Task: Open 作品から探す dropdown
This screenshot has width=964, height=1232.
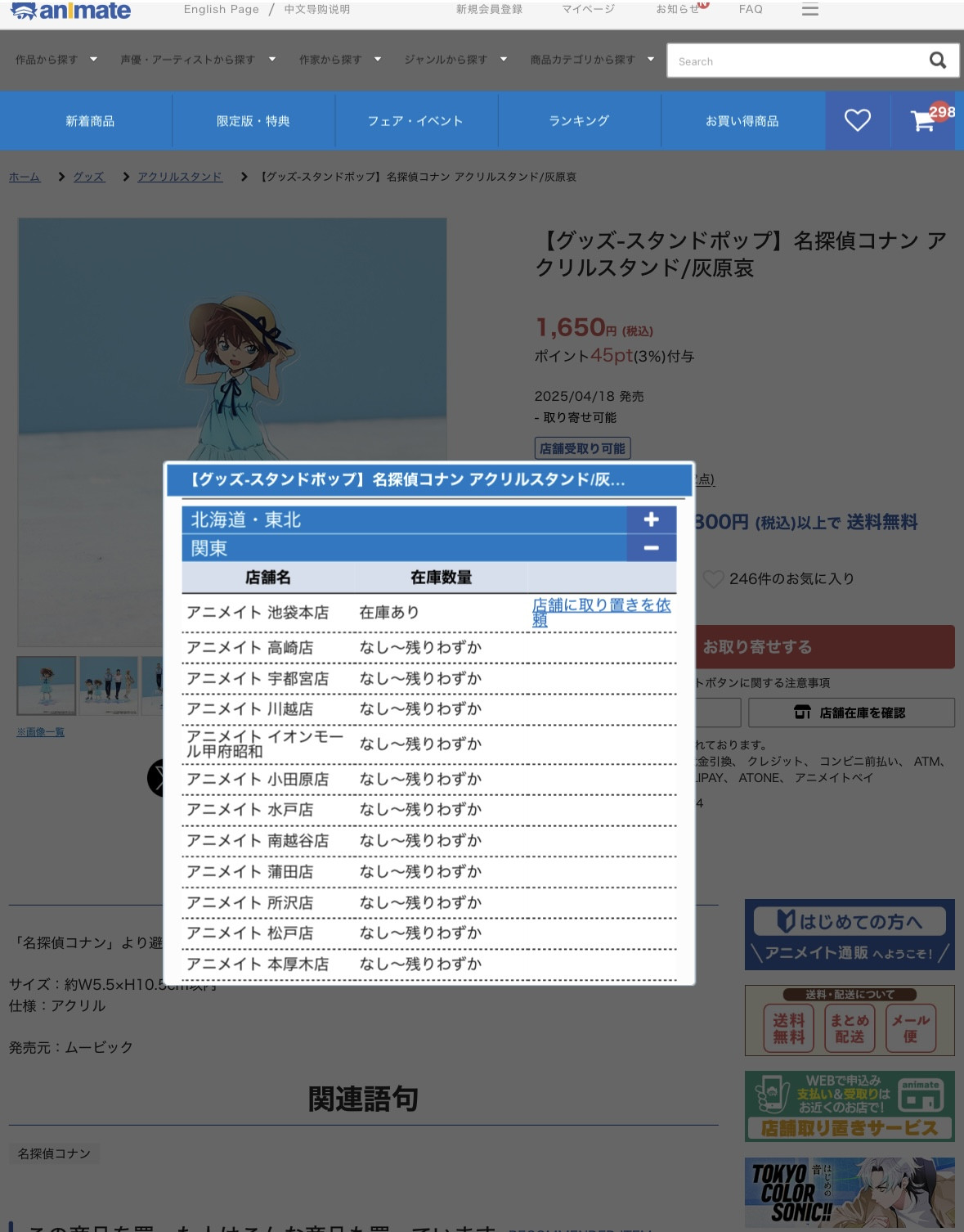Action: (x=56, y=60)
